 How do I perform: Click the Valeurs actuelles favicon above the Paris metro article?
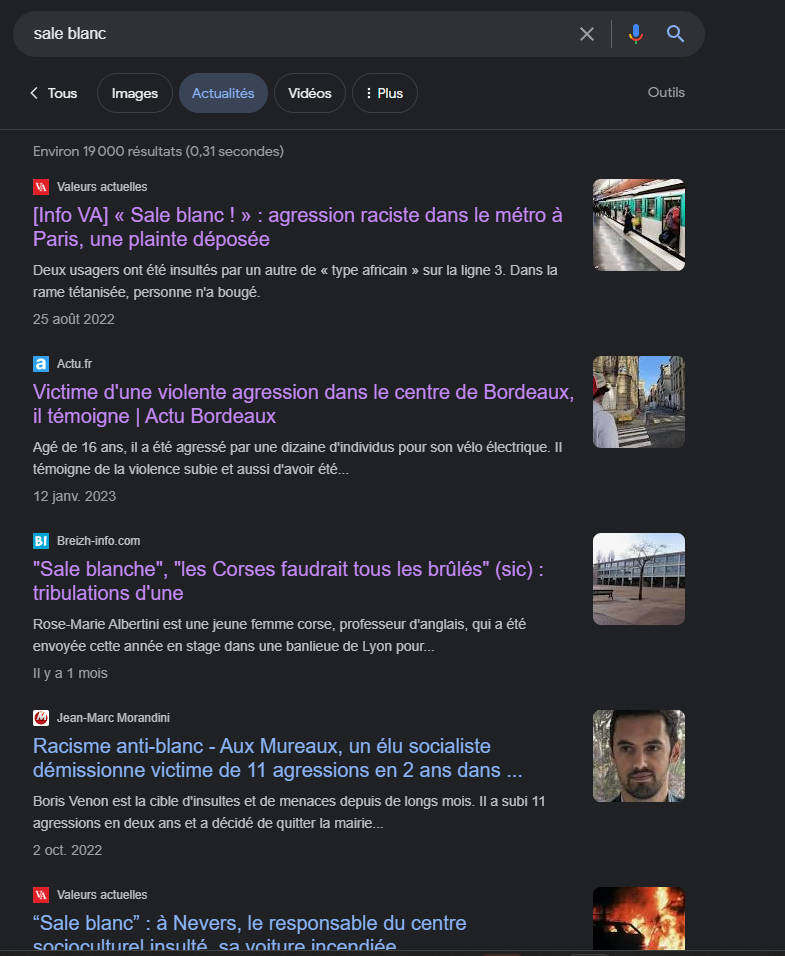click(41, 187)
